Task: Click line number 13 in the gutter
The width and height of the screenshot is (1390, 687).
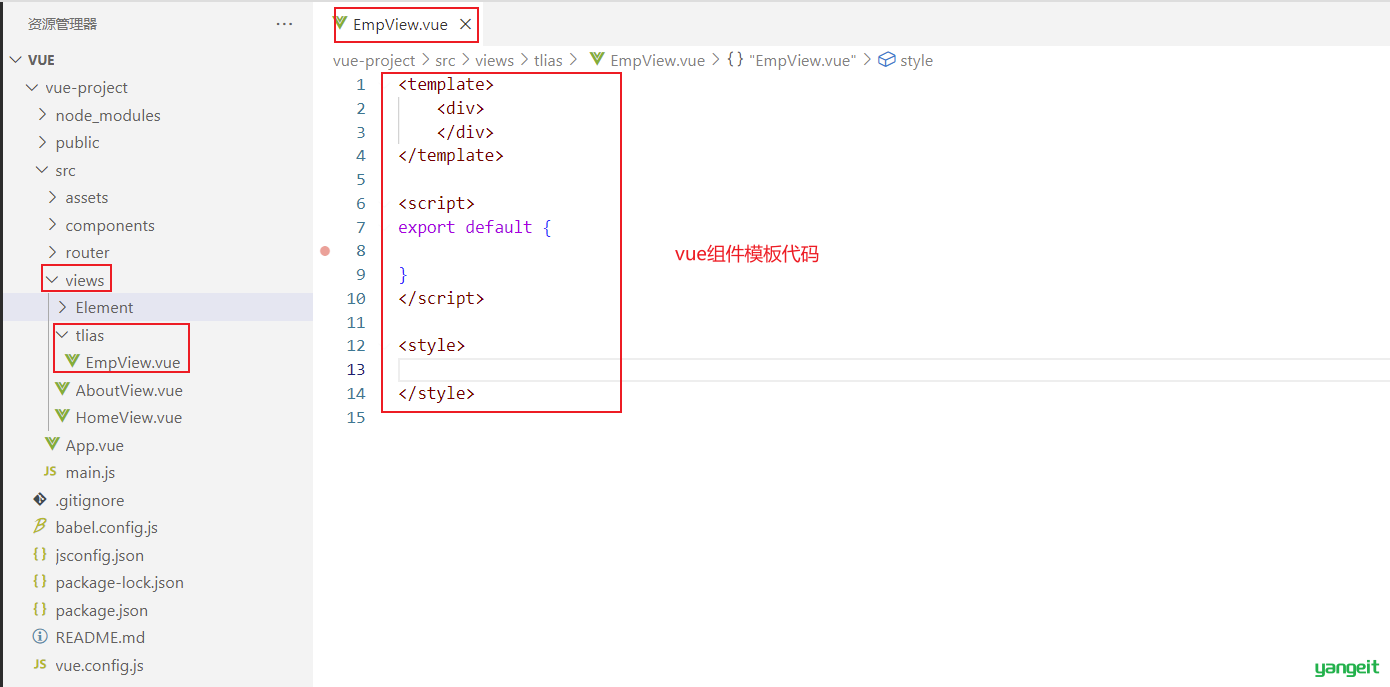Action: 356,369
